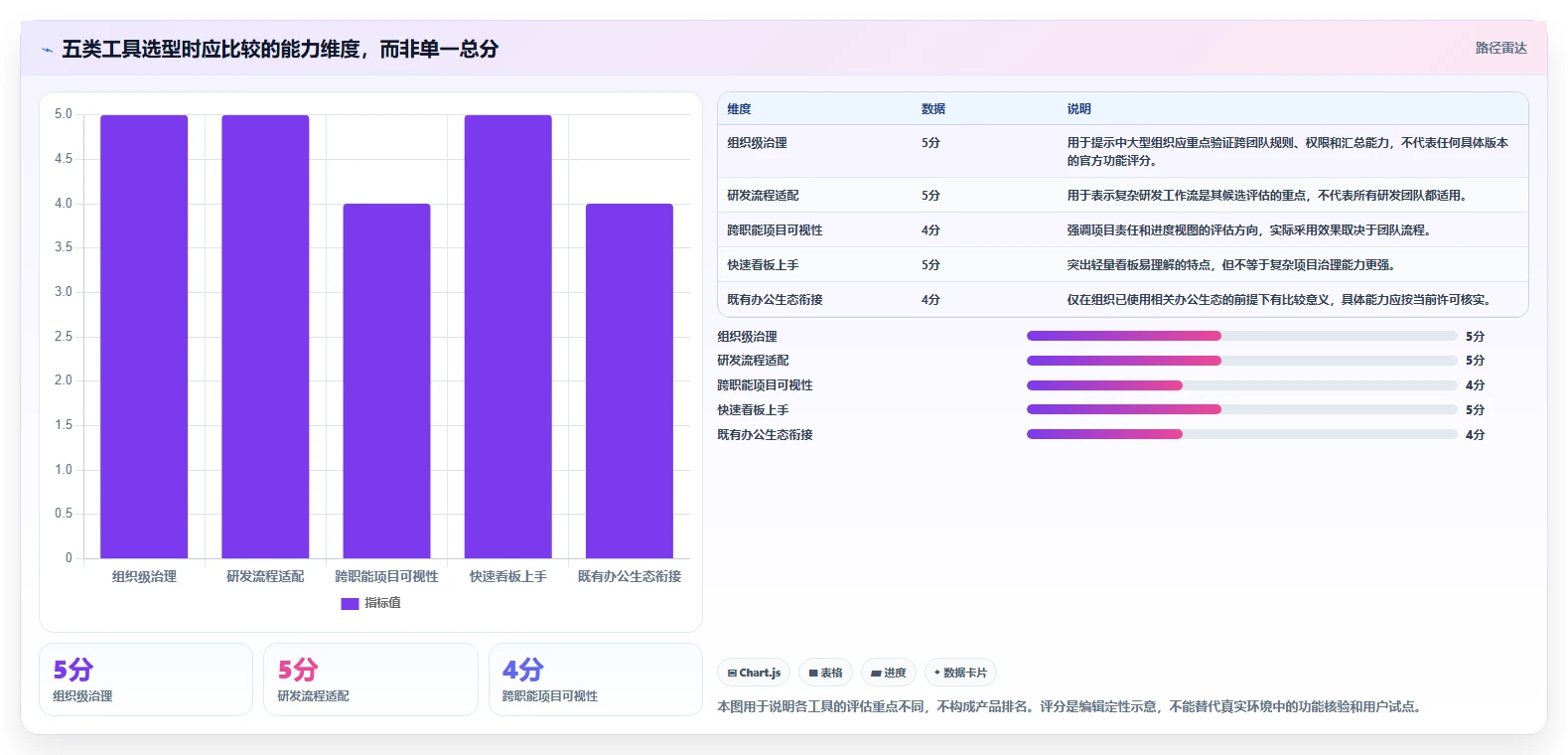The height and width of the screenshot is (755, 1568).
Task: Select the 跨职能项目可视性 cell in the table
Action: click(775, 230)
